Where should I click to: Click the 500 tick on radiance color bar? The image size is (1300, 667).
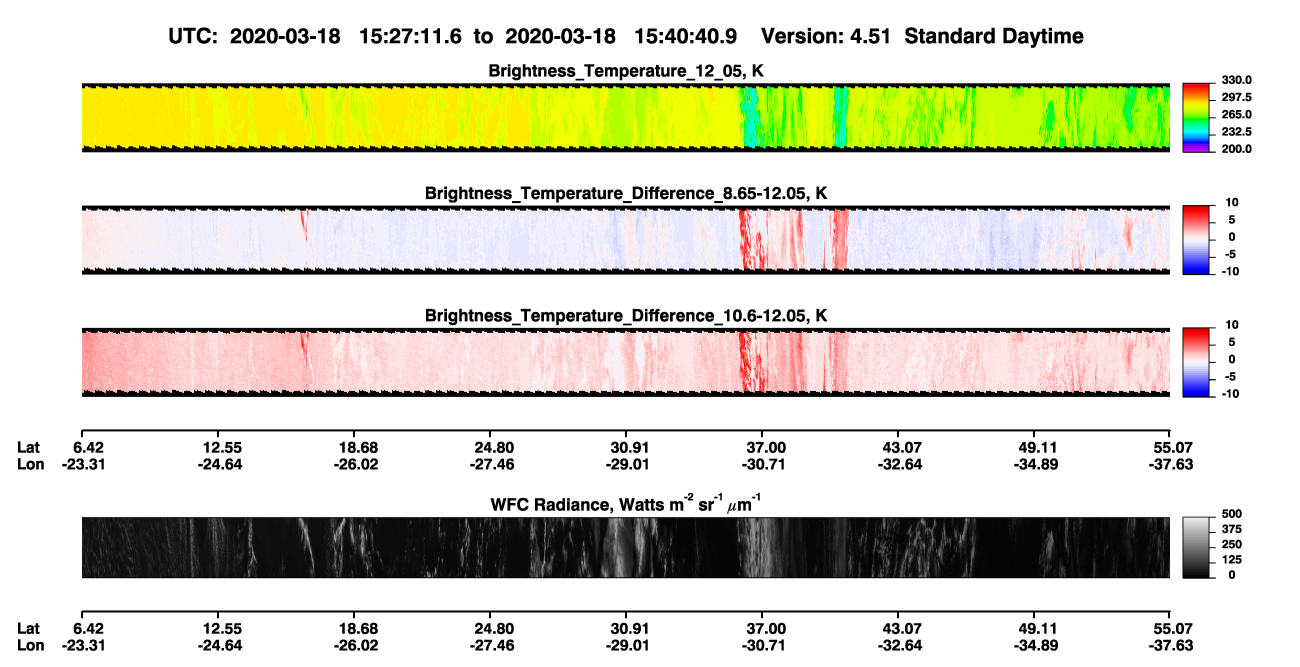pos(1232,514)
